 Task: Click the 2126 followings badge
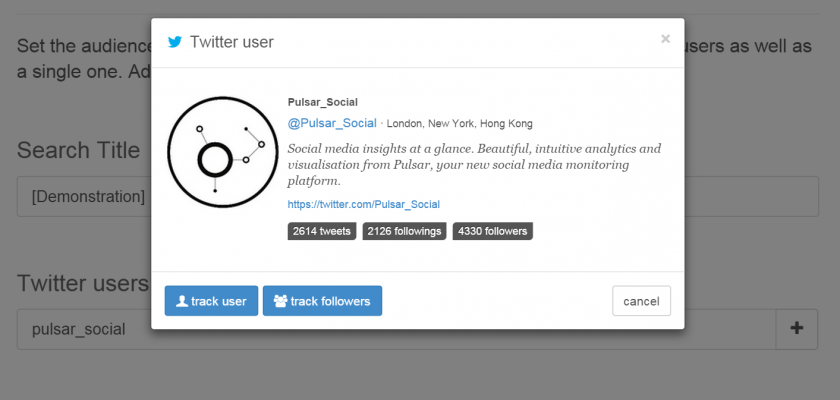pyautogui.click(x=404, y=231)
